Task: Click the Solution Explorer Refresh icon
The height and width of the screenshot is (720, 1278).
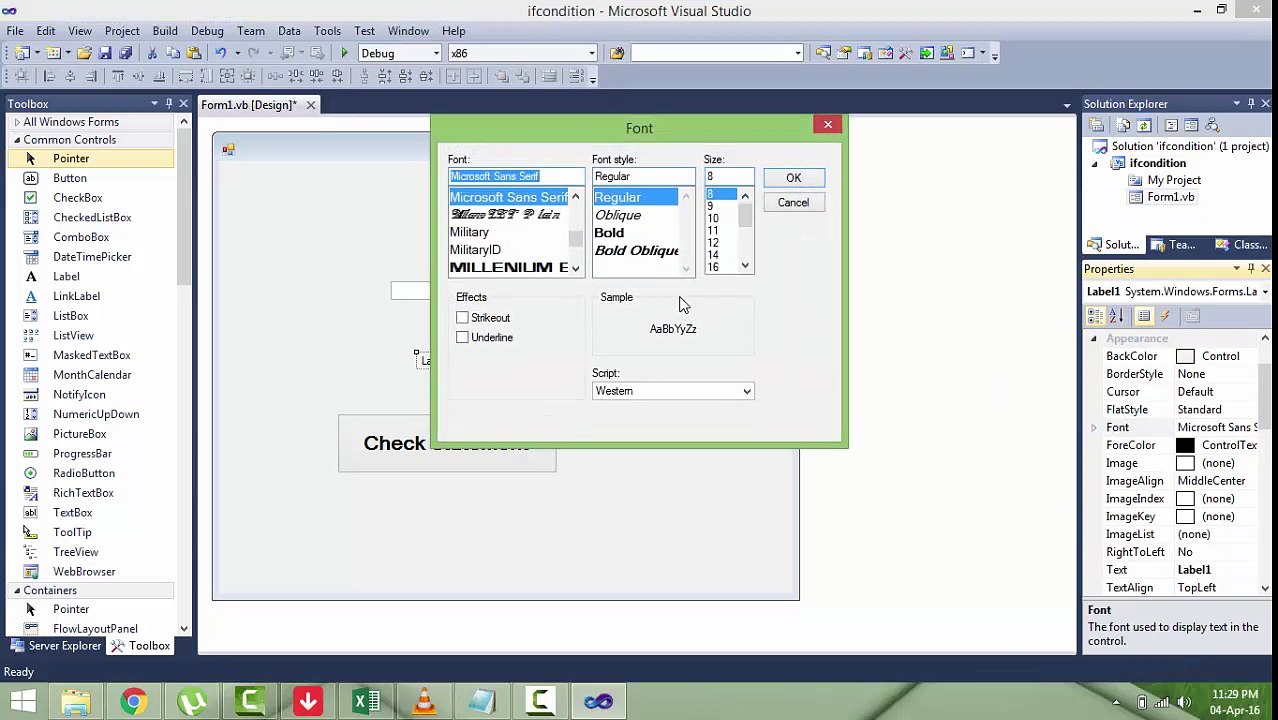Action: 1145,125
